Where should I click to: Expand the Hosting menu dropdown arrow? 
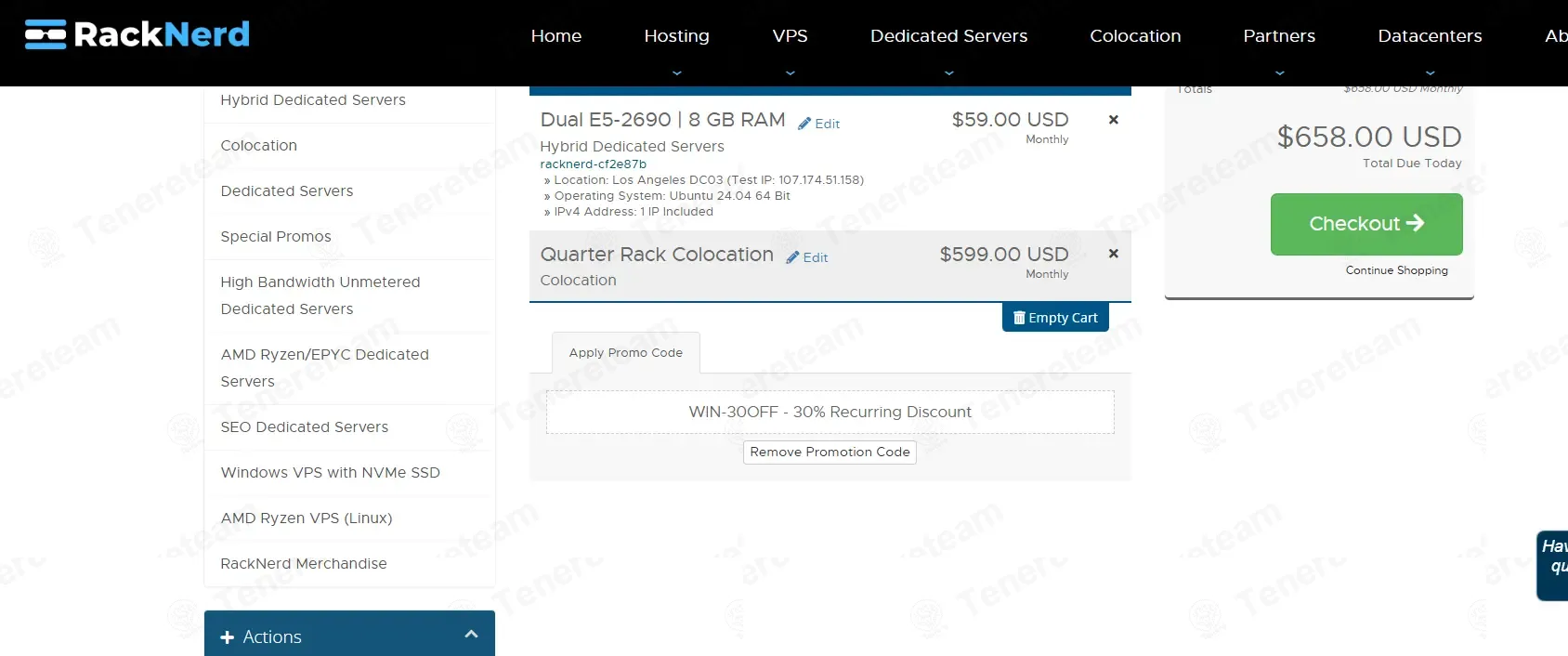[x=677, y=72]
